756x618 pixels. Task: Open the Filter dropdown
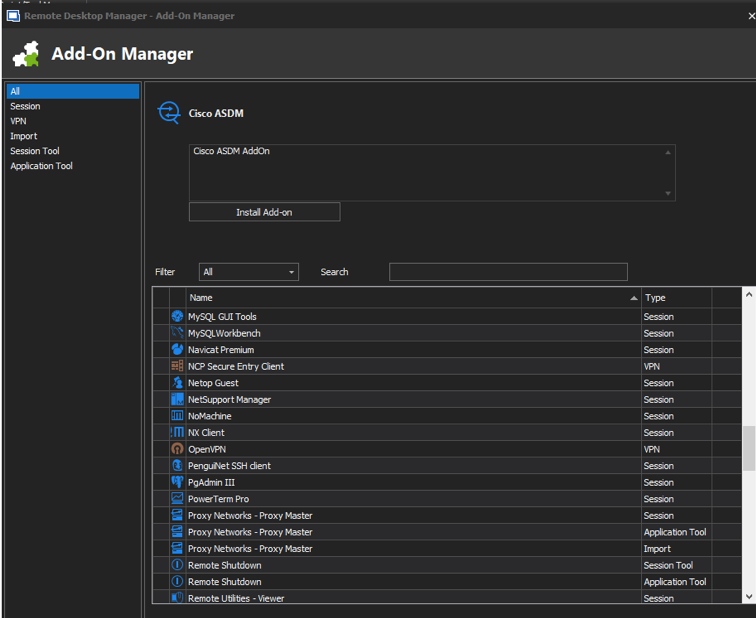coord(248,272)
